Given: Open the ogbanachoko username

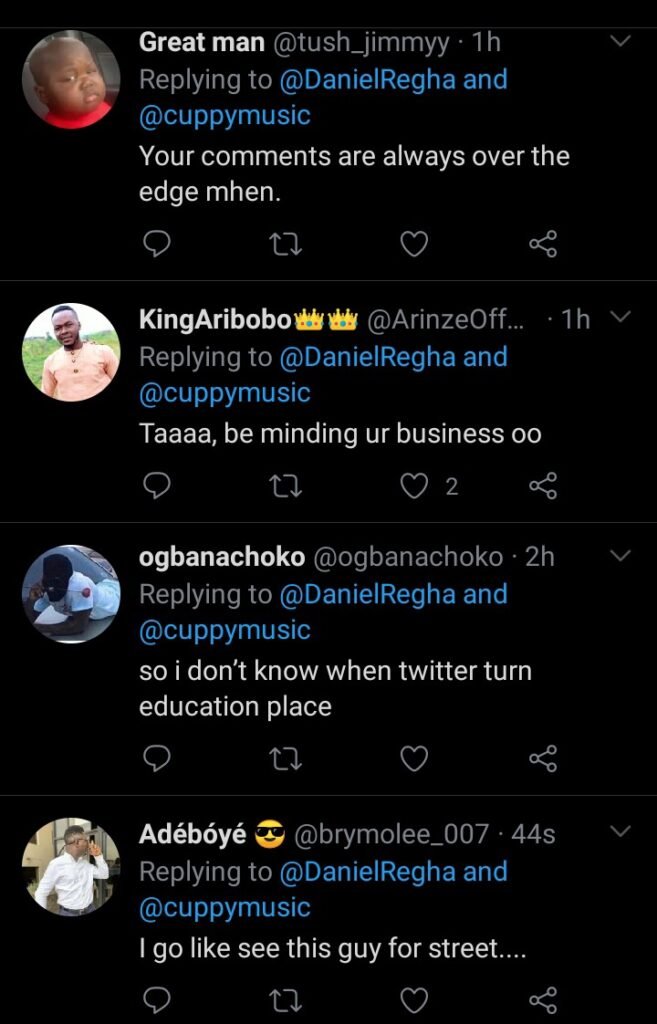Looking at the screenshot, I should [x=221, y=557].
